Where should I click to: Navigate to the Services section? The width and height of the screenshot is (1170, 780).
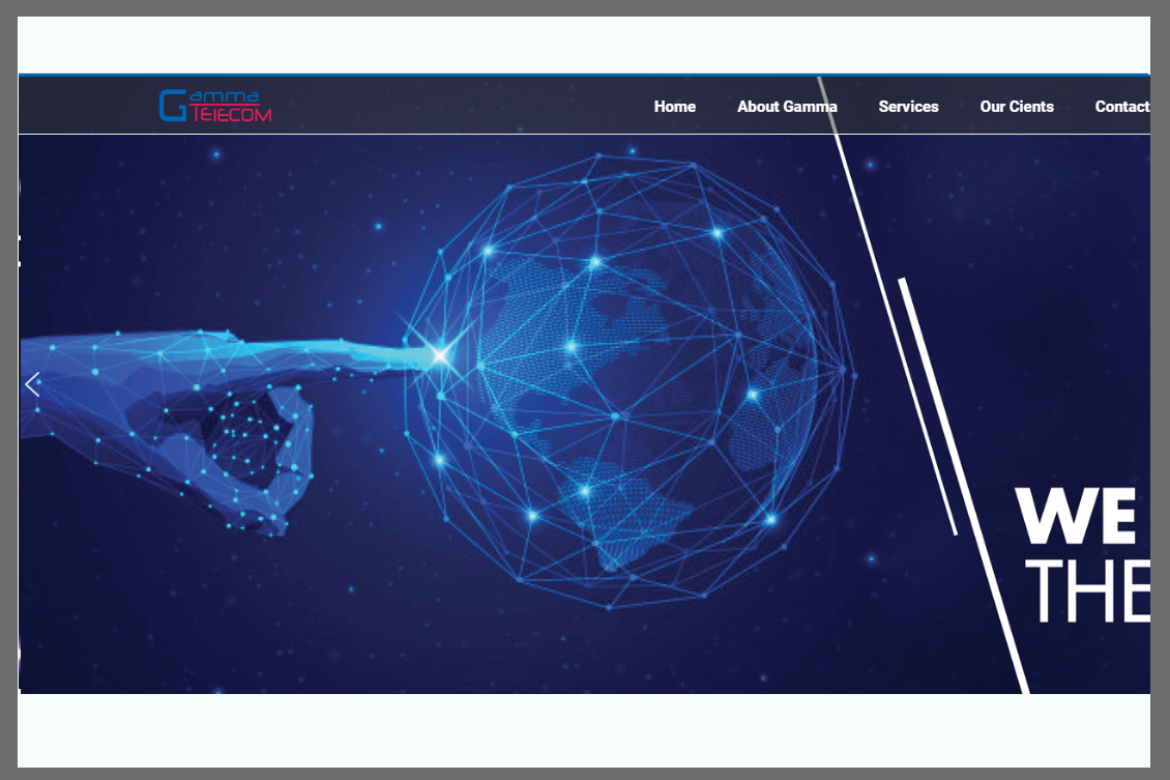(x=908, y=106)
